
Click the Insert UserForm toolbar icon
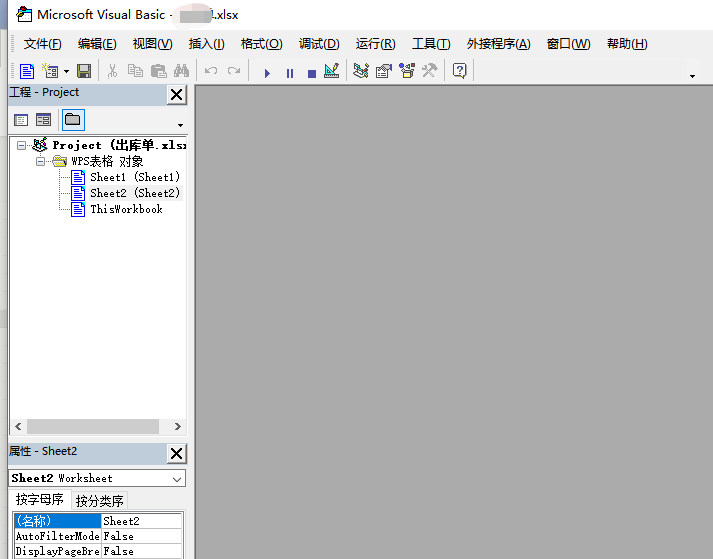50,71
